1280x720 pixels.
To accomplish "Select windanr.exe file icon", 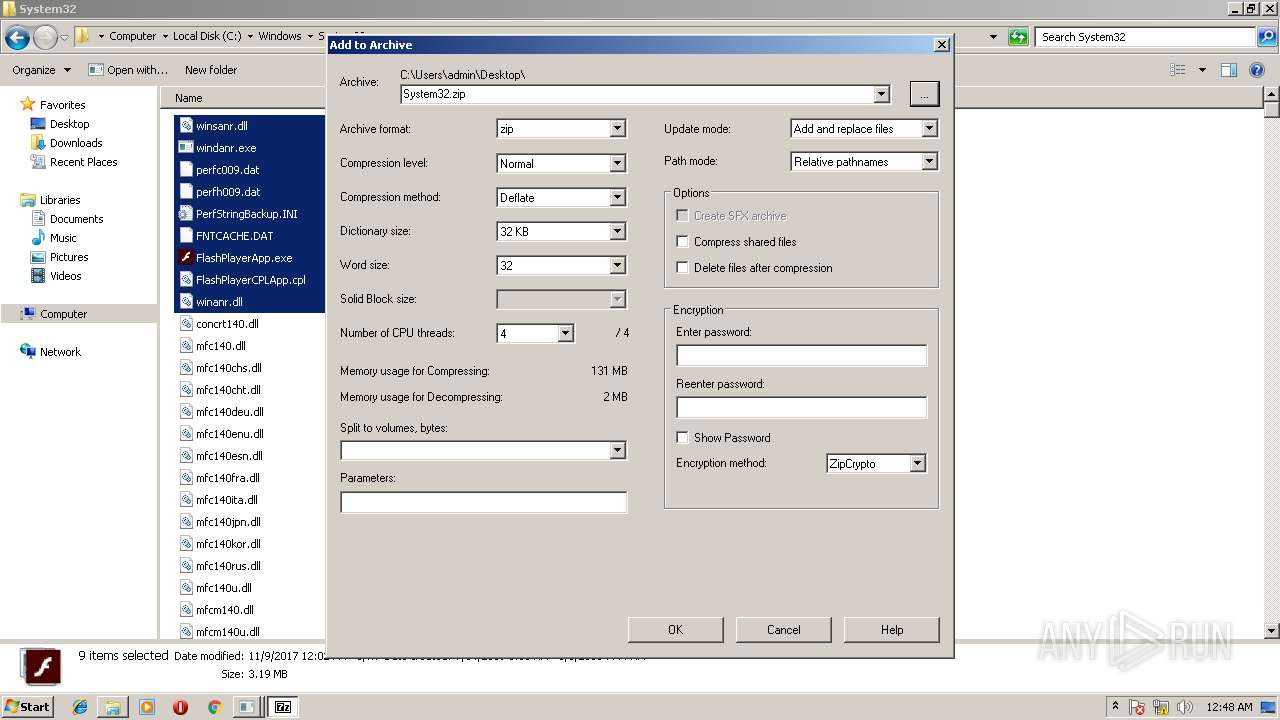I will click(x=186, y=148).
